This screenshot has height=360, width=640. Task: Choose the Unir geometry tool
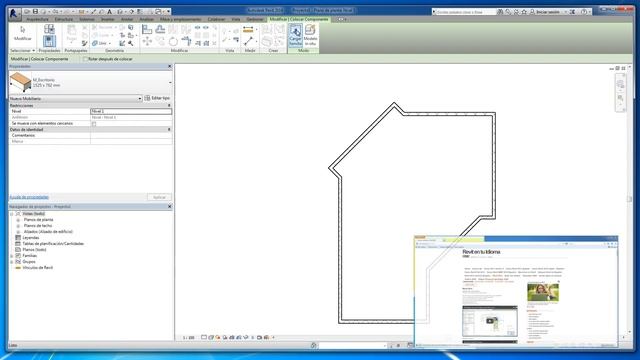tap(100, 43)
